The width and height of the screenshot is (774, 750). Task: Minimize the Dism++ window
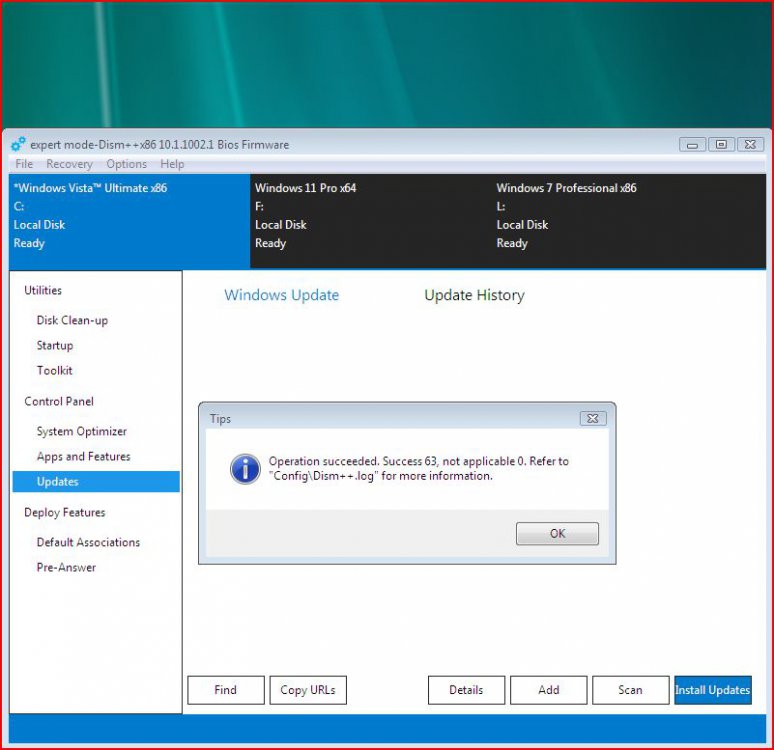pyautogui.click(x=692, y=145)
